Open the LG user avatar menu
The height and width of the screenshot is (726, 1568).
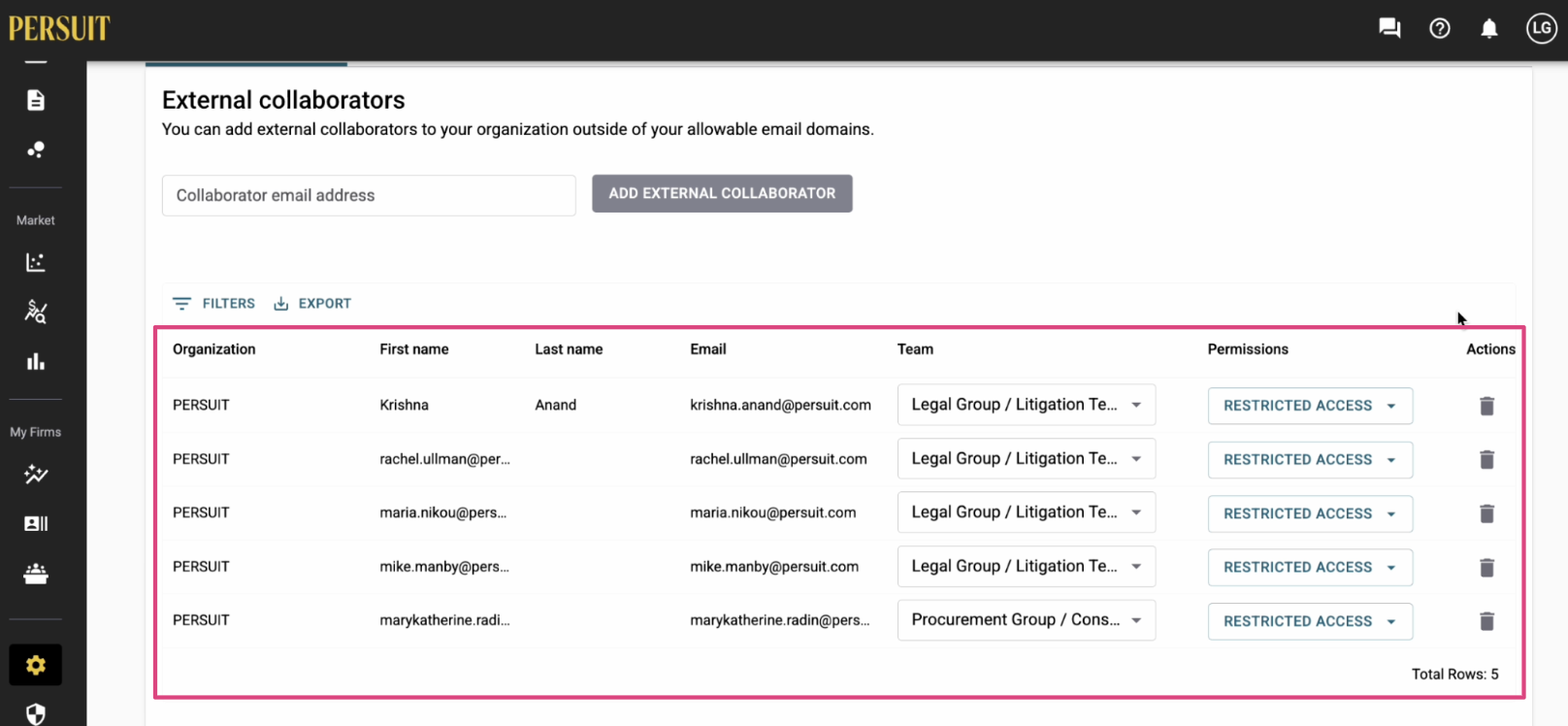click(x=1542, y=28)
